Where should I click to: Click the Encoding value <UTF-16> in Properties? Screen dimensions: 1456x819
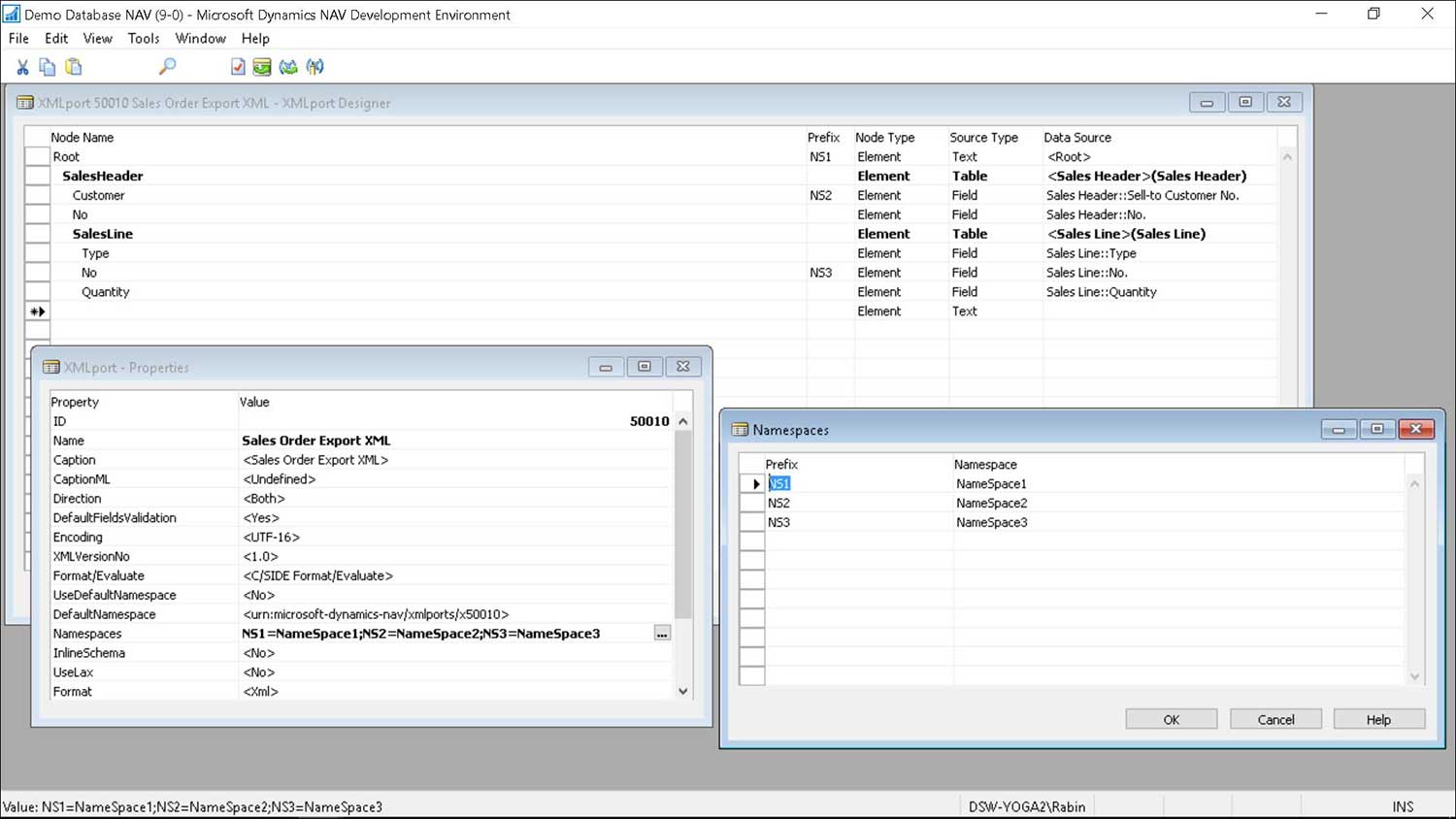270,537
